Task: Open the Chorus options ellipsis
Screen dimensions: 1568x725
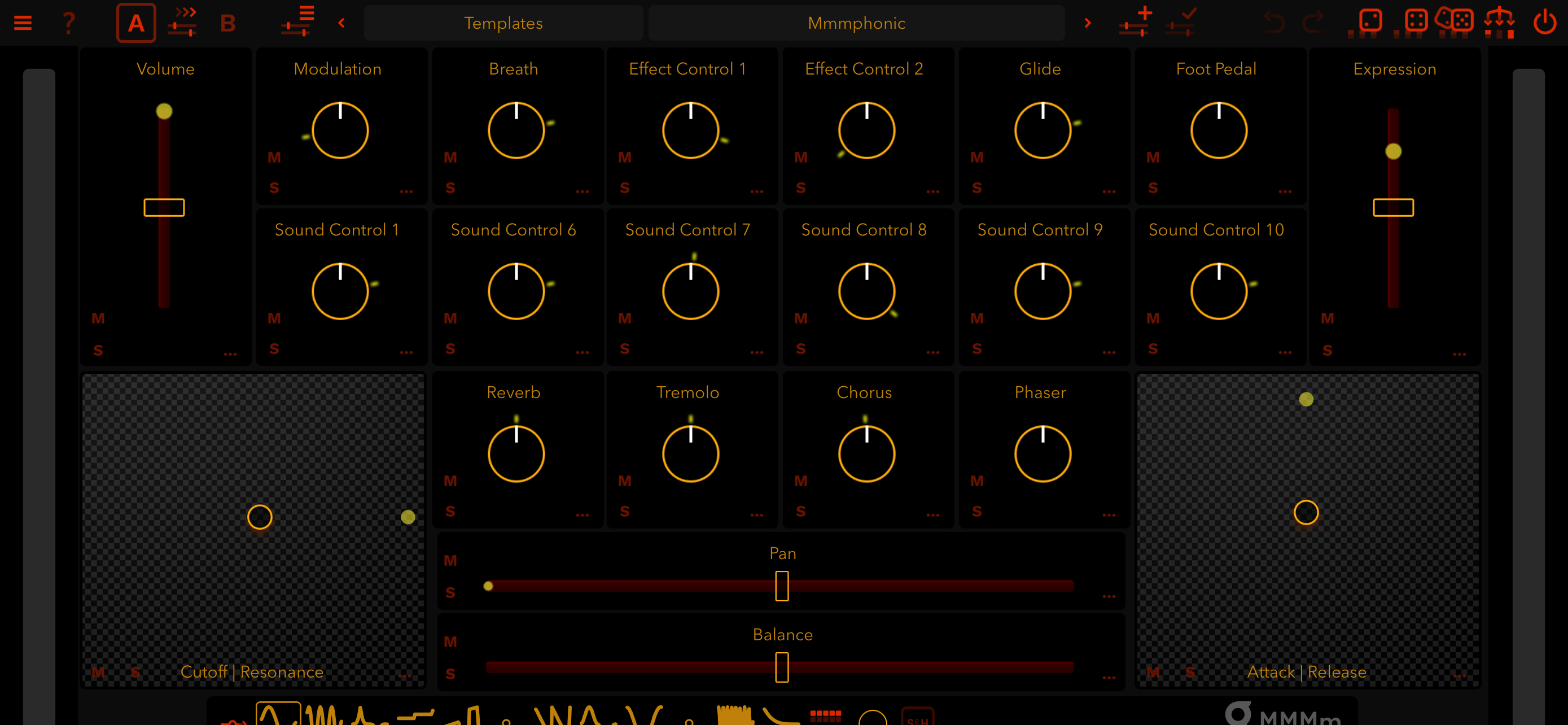Action: point(932,515)
